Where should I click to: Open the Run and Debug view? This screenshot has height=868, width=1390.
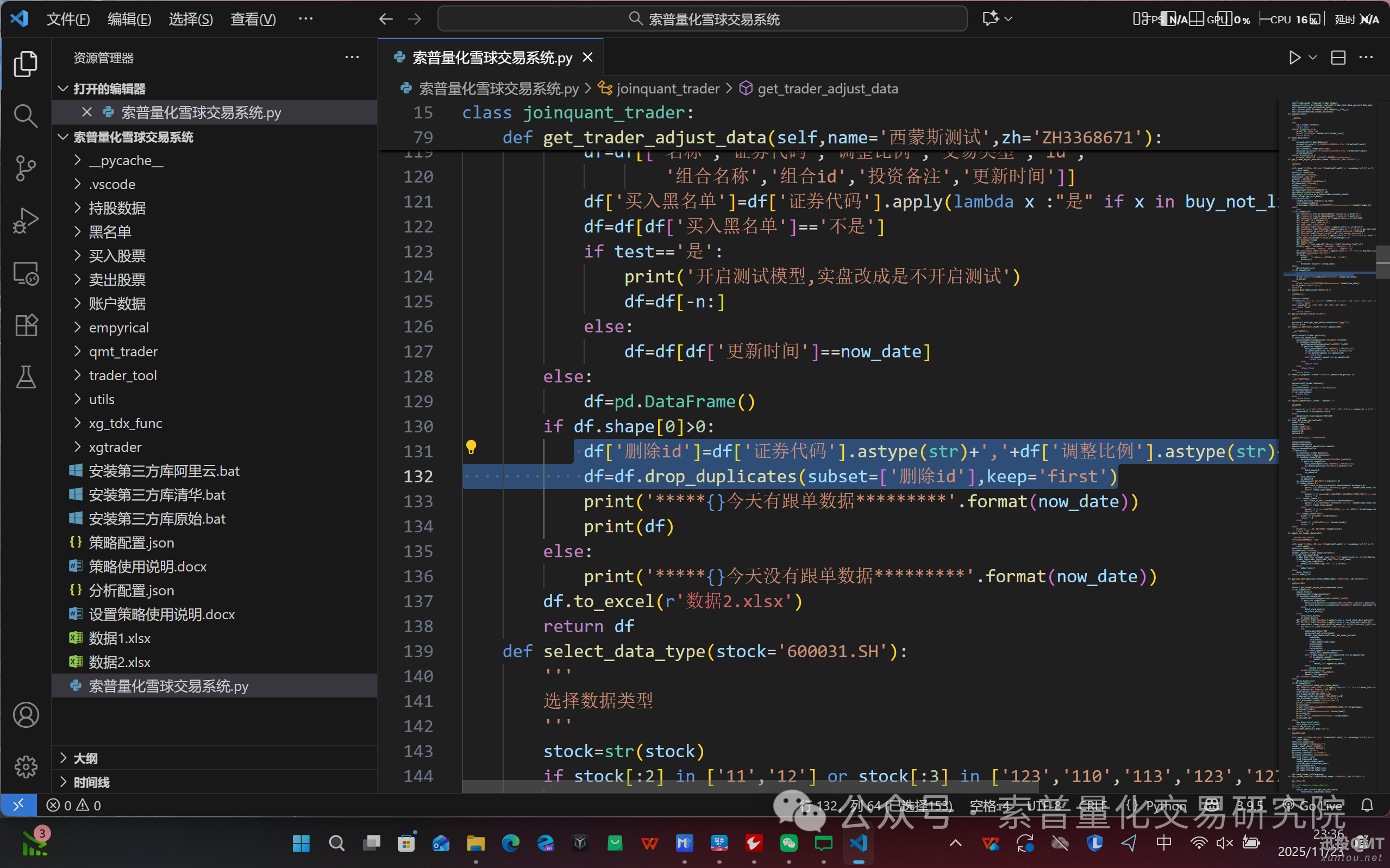click(25, 221)
